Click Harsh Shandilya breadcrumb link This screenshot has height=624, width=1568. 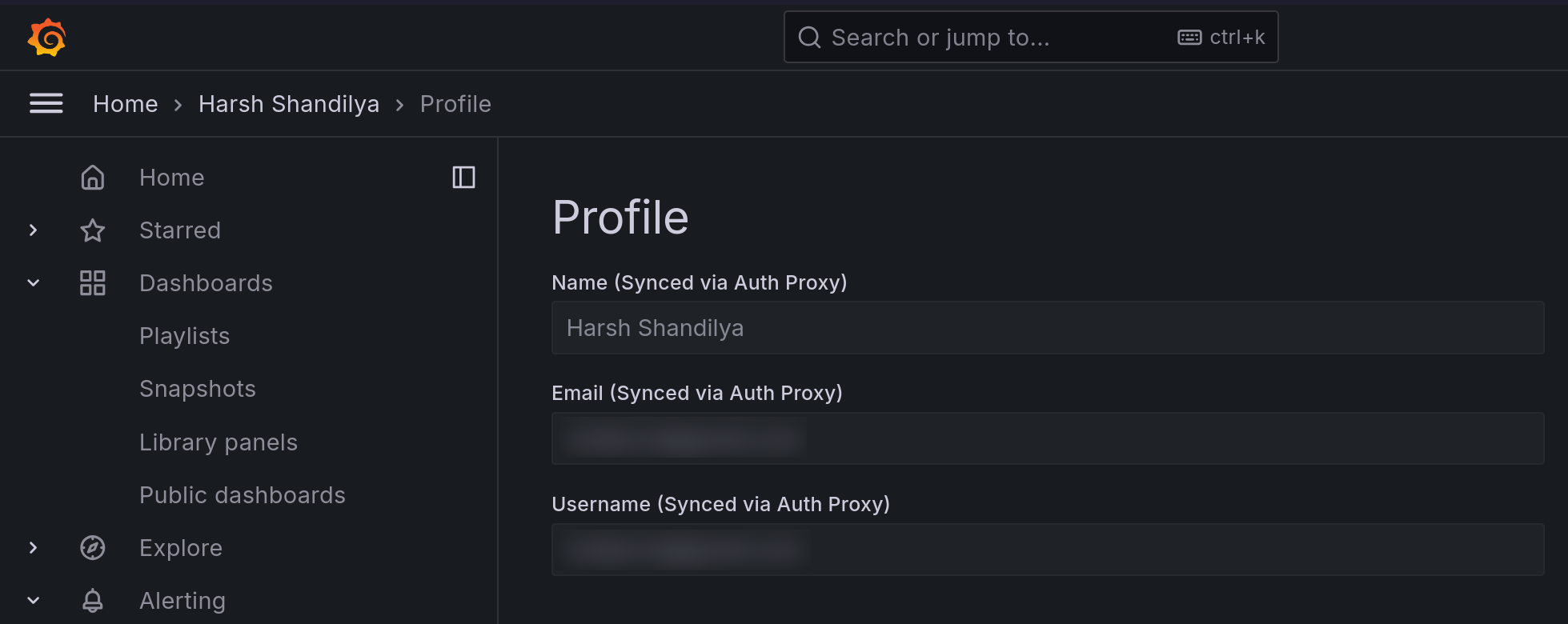[288, 104]
